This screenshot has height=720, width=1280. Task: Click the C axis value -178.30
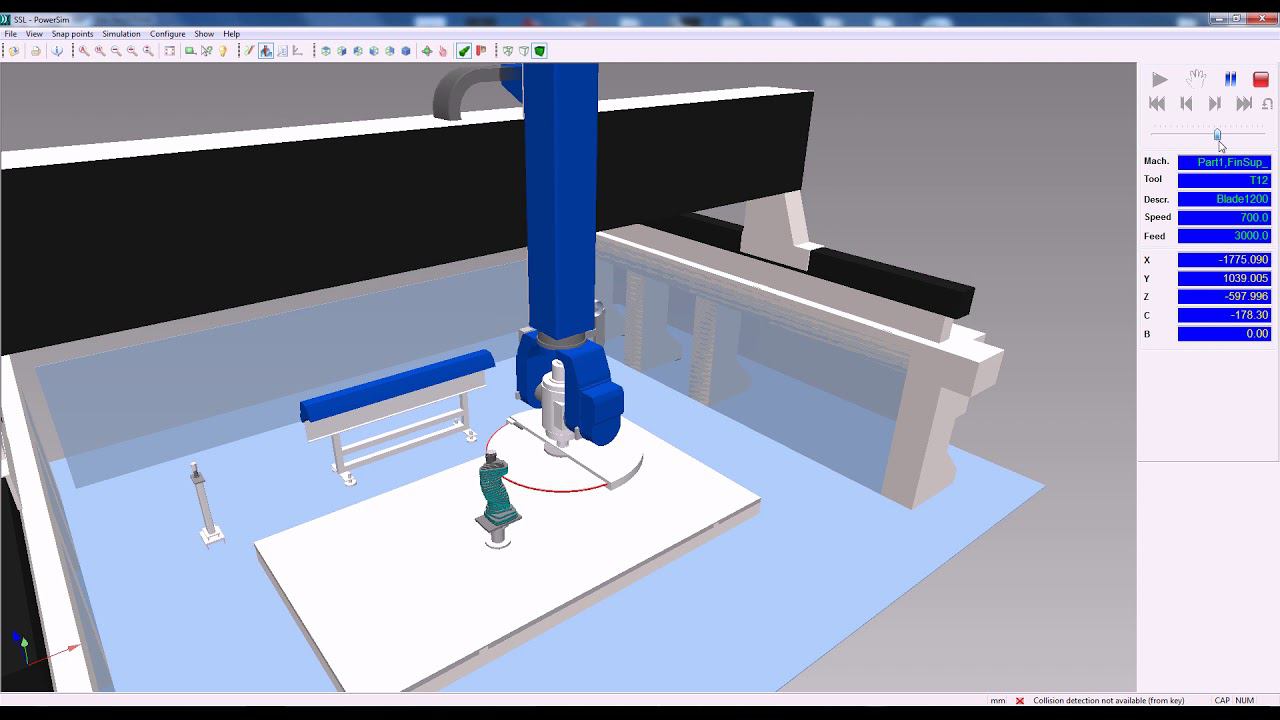(1224, 315)
